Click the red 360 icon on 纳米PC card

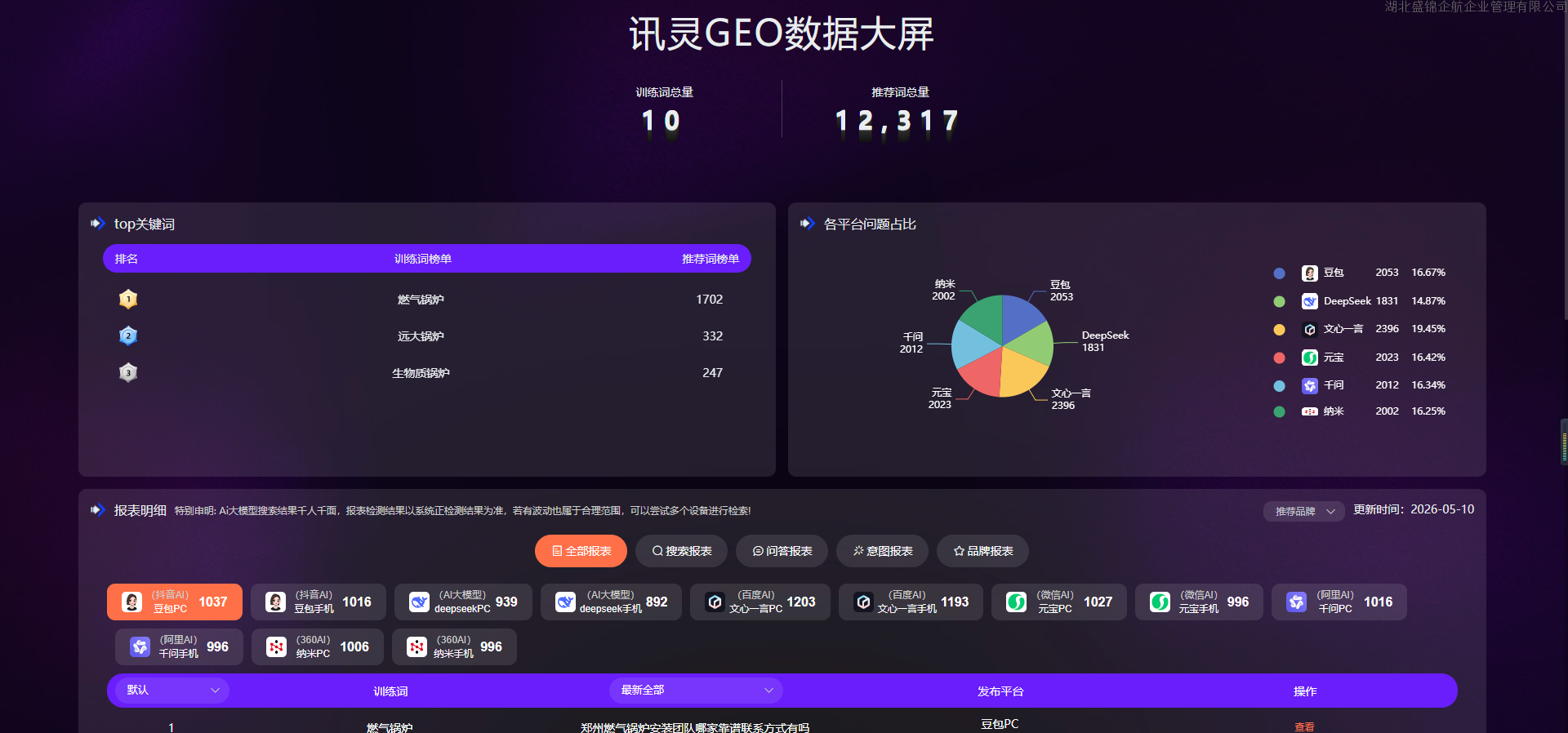tap(277, 647)
